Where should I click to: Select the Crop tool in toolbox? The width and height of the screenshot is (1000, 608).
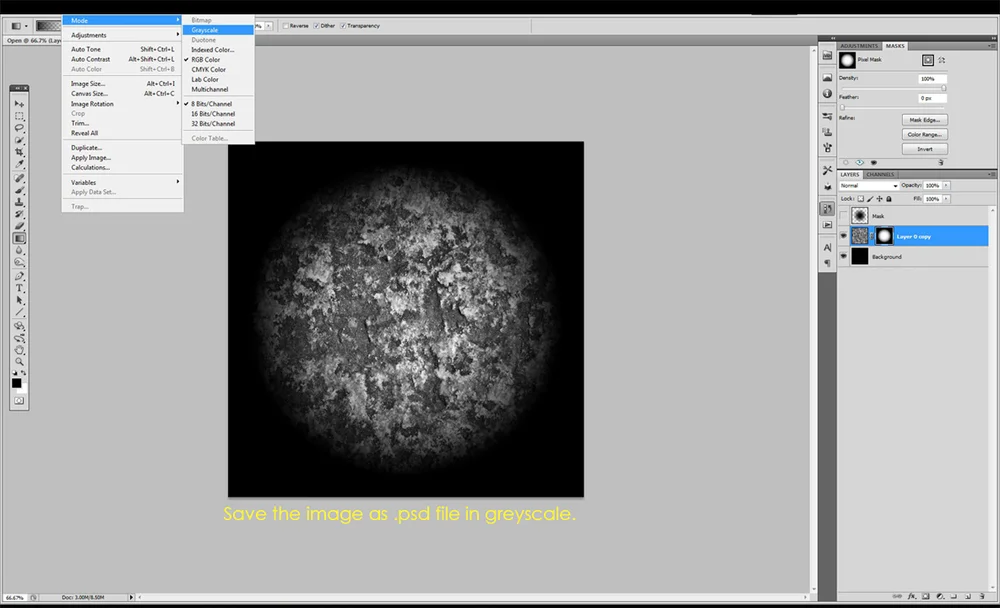coord(19,152)
